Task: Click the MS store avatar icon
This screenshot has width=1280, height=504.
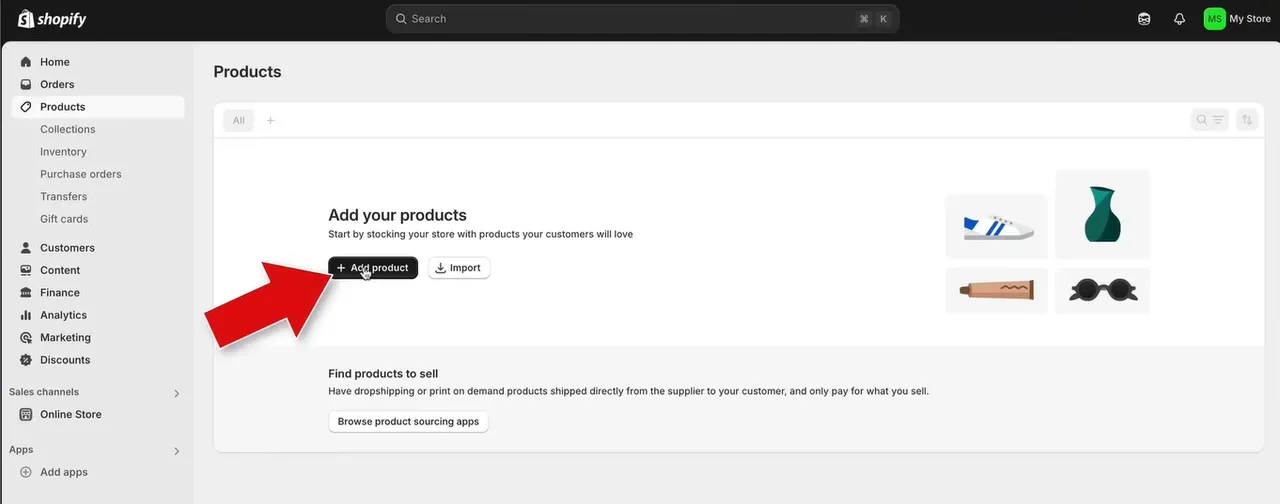Action: coord(1214,19)
